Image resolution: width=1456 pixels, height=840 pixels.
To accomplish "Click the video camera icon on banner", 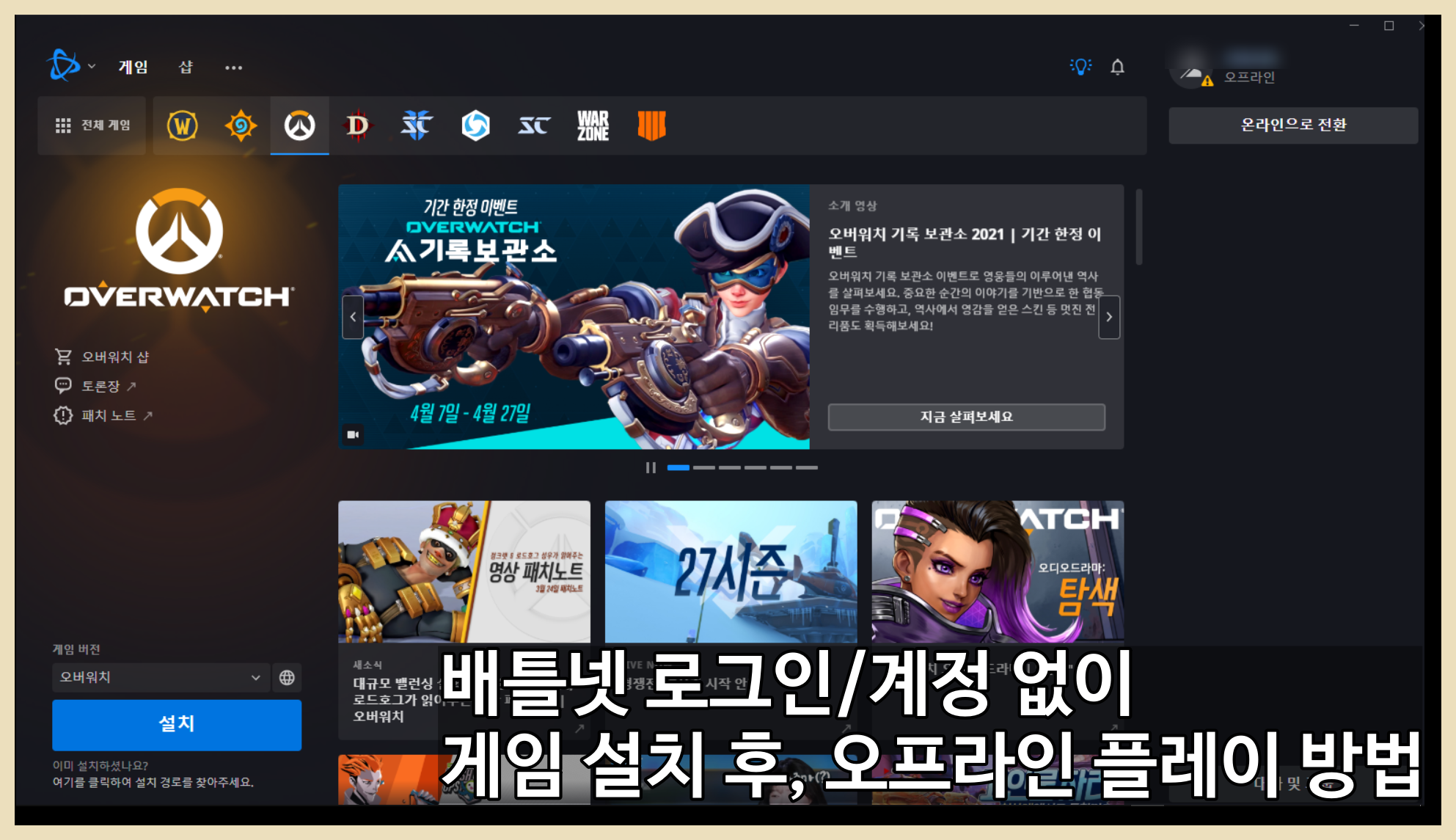I will pos(353,434).
